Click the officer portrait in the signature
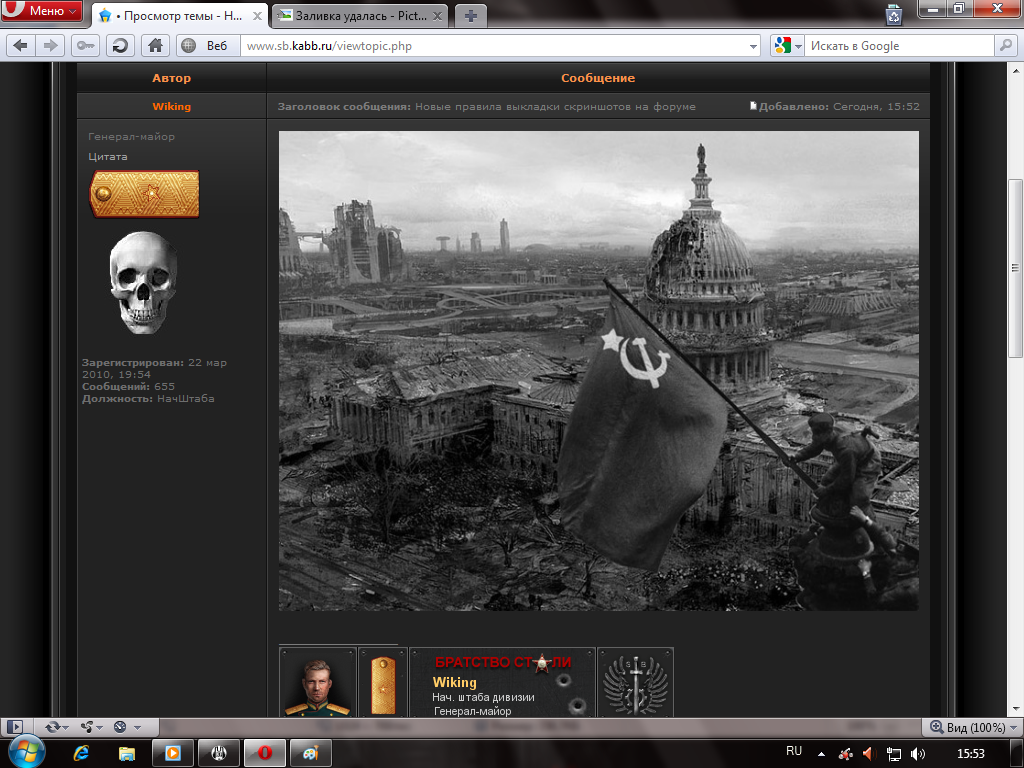Viewport: 1024px width, 768px height. [x=318, y=682]
